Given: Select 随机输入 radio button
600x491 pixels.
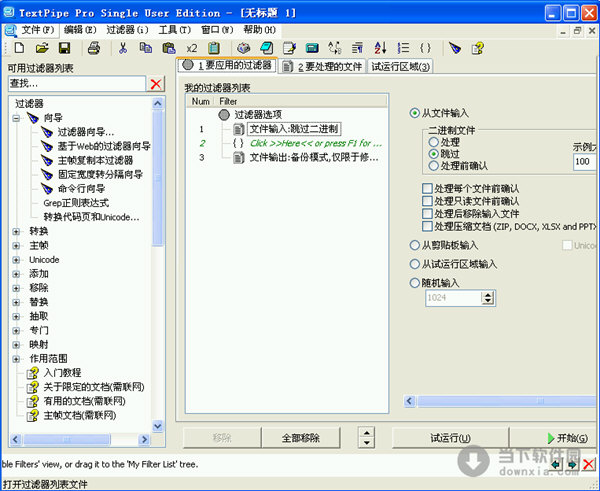Looking at the screenshot, I should (x=414, y=283).
